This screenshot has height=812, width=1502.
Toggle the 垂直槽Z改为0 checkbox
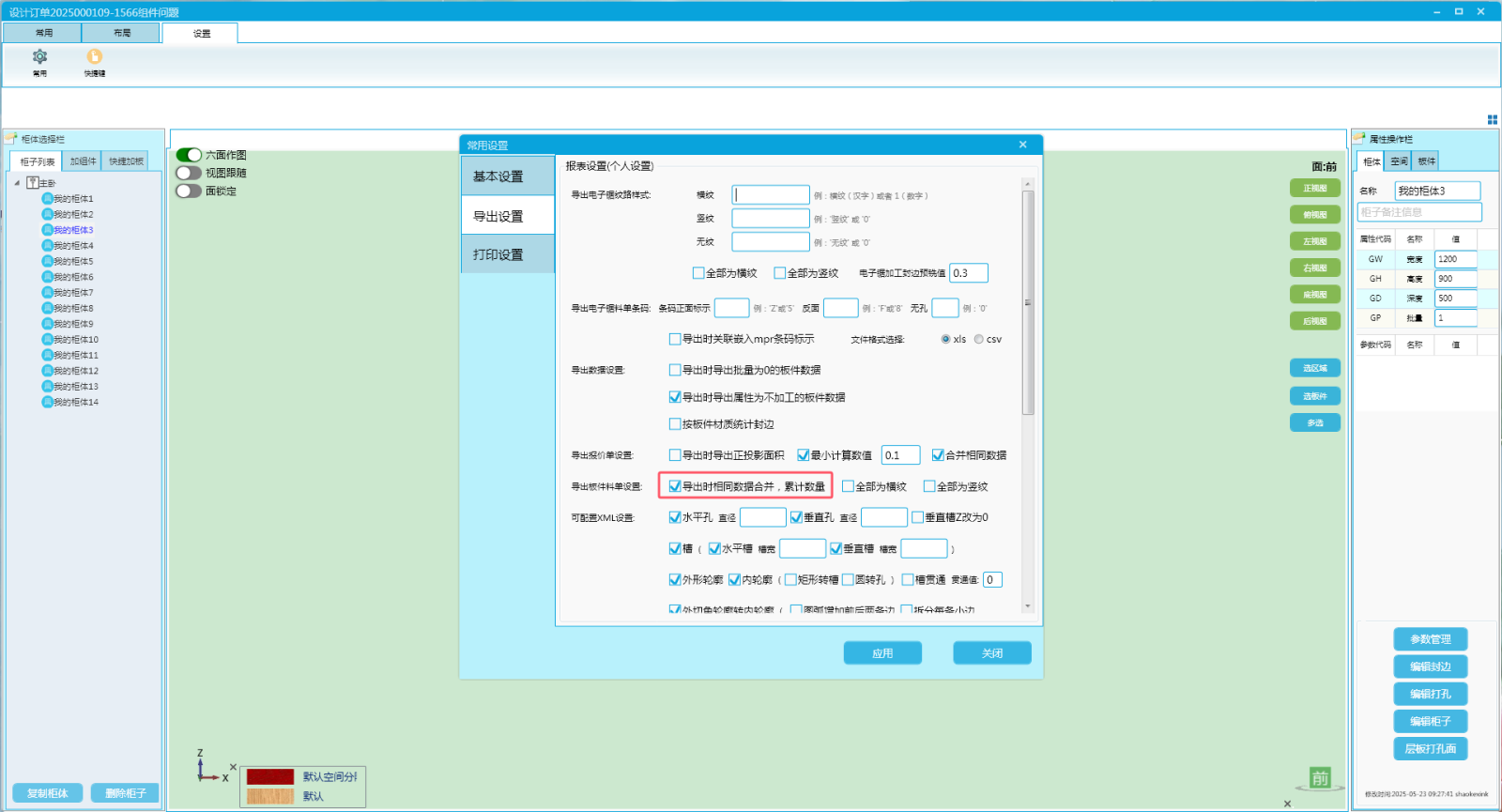[x=918, y=517]
